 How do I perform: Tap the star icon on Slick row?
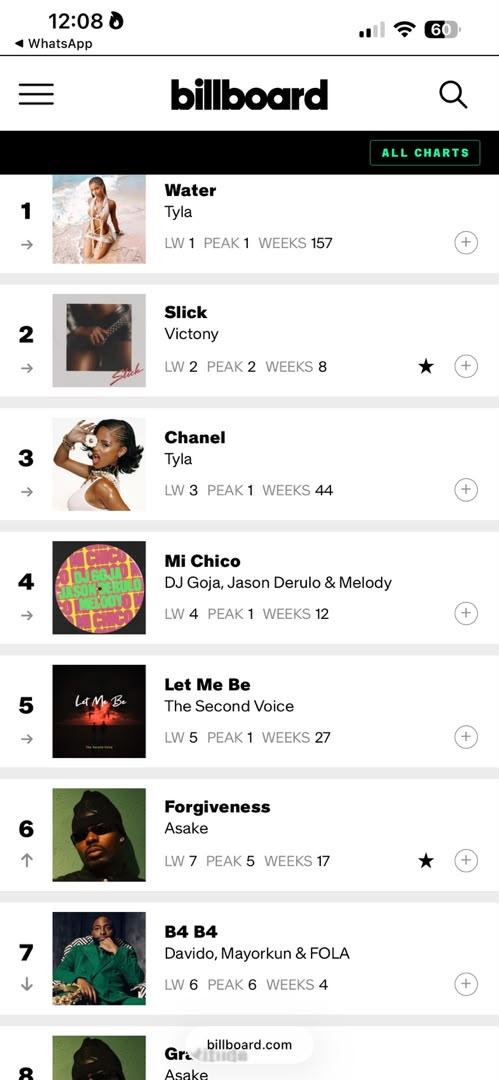tap(426, 366)
